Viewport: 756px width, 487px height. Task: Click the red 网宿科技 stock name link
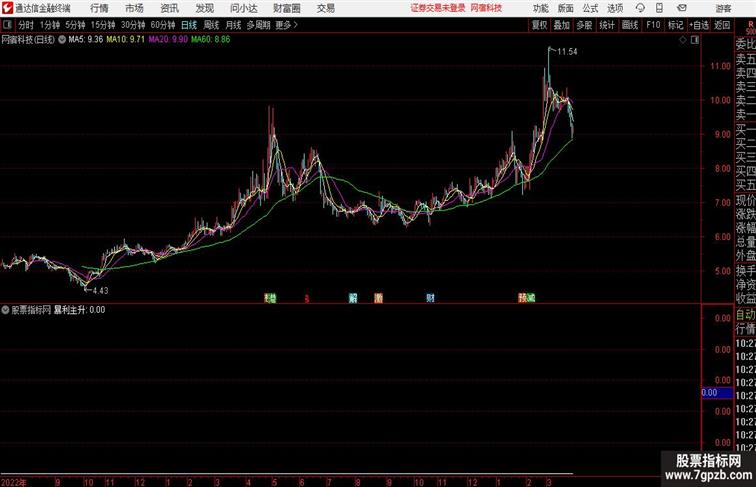[486, 8]
